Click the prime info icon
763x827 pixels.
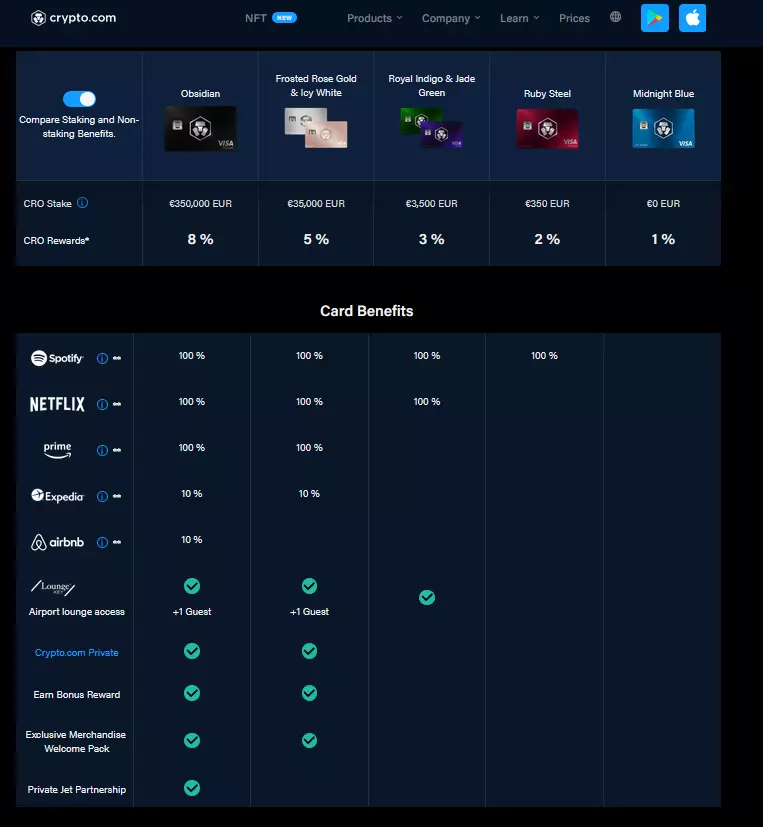[102, 450]
